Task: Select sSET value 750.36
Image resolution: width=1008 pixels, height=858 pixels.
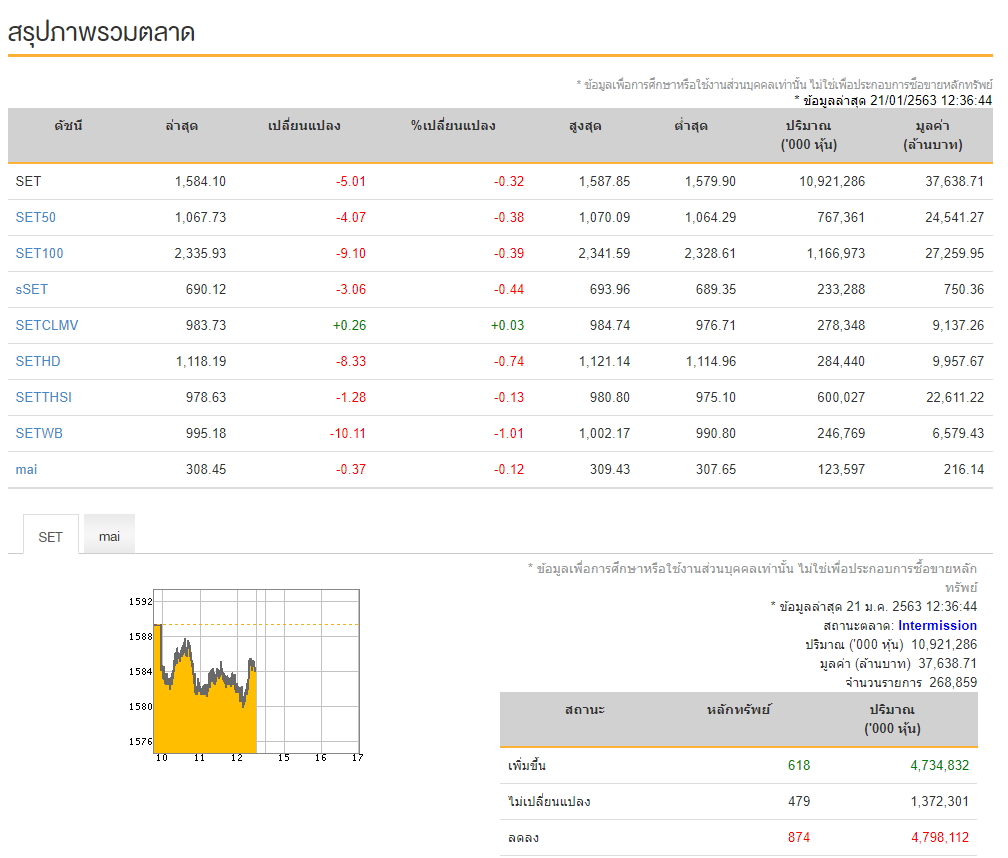Action: [x=964, y=289]
